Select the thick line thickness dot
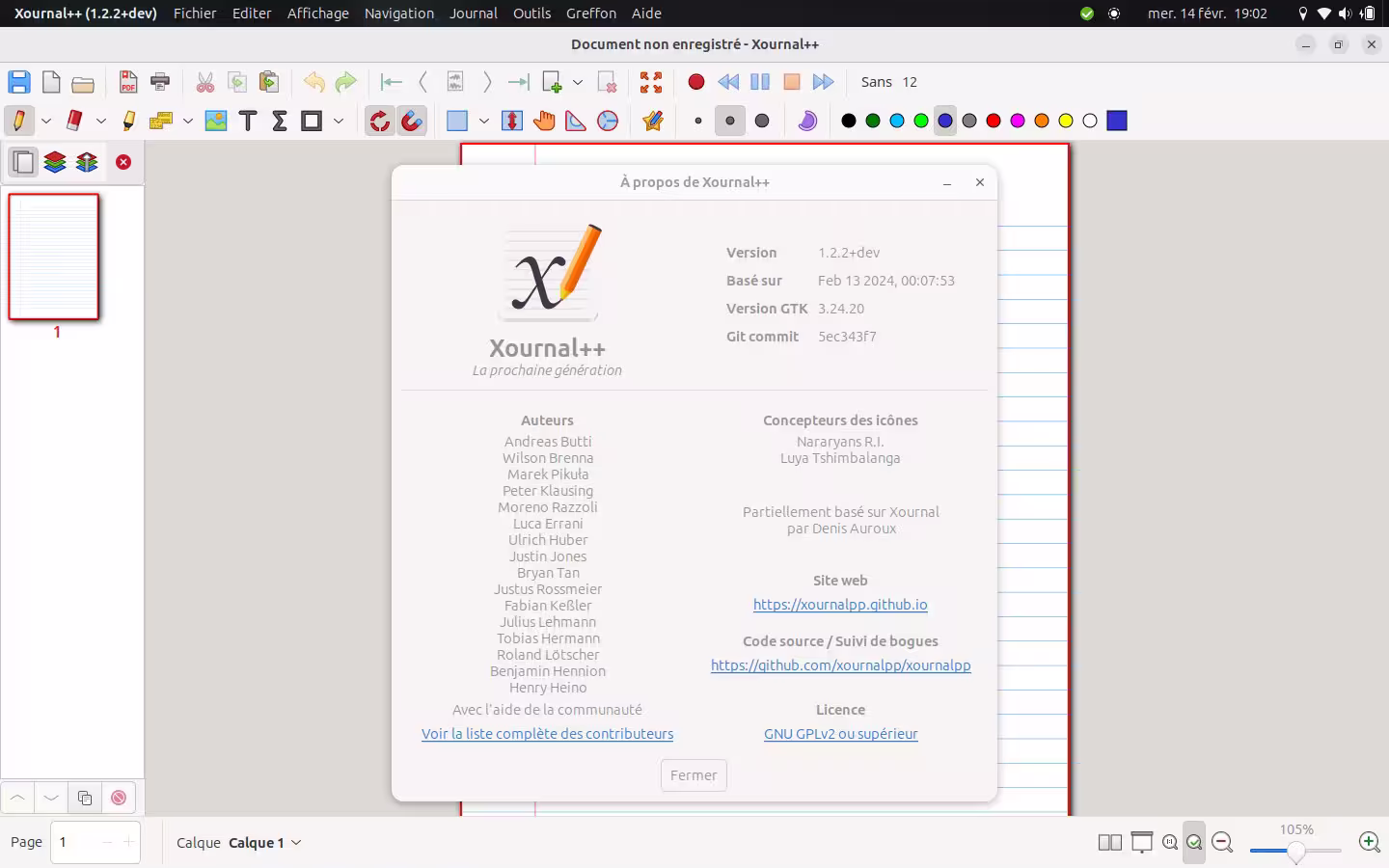Image resolution: width=1389 pixels, height=868 pixels. pyautogui.click(x=762, y=121)
